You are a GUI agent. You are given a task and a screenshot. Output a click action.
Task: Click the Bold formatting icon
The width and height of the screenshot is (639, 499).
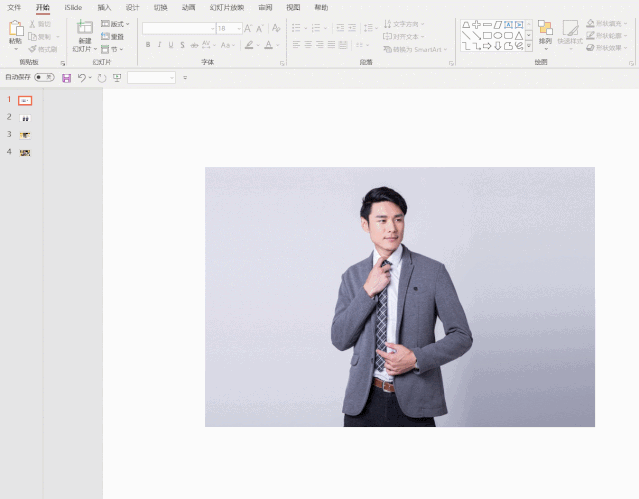pyautogui.click(x=148, y=45)
